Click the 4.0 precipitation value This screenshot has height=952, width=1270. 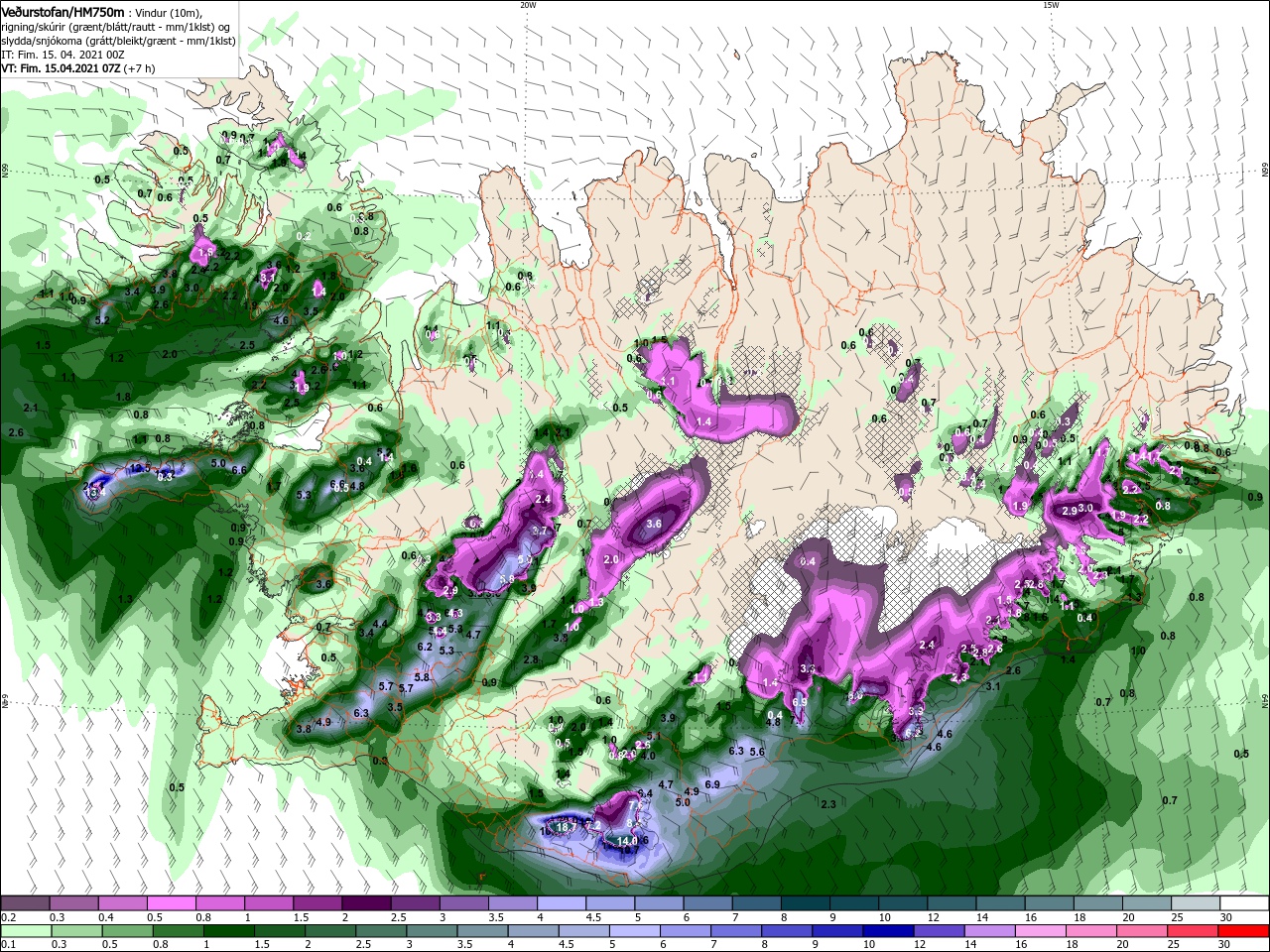648,756
